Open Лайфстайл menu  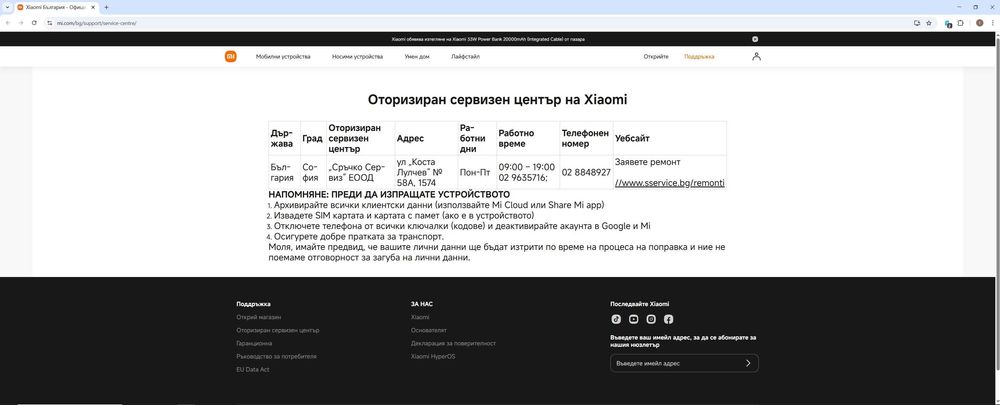tap(466, 57)
